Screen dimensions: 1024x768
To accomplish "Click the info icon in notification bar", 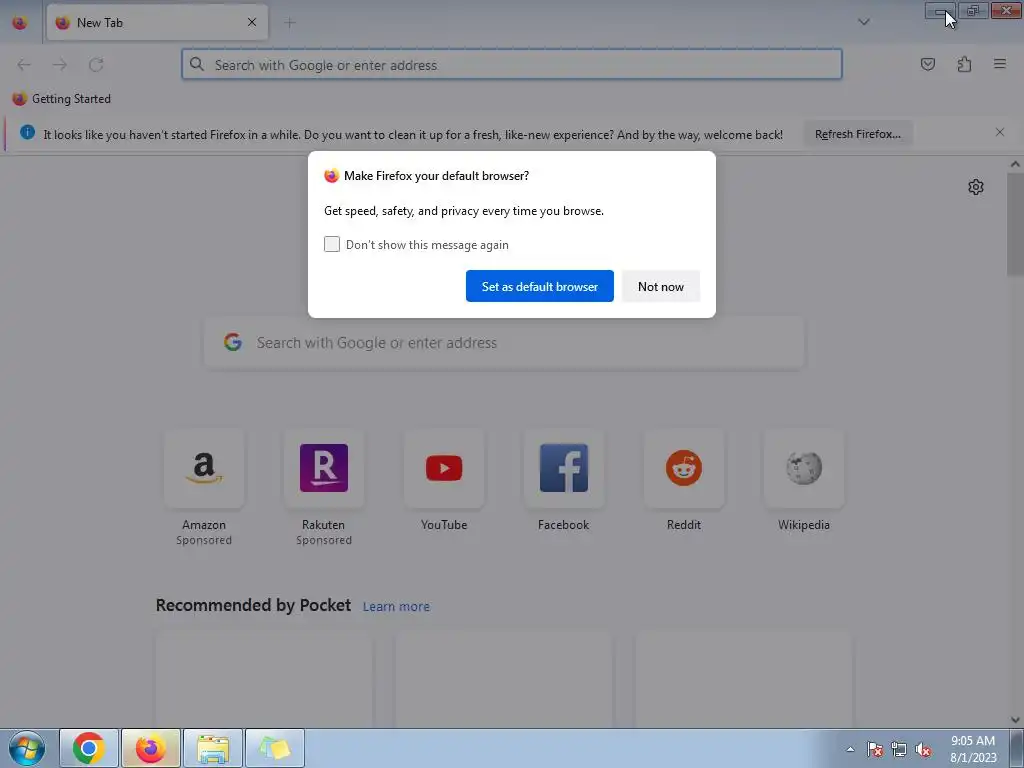I will [27, 133].
